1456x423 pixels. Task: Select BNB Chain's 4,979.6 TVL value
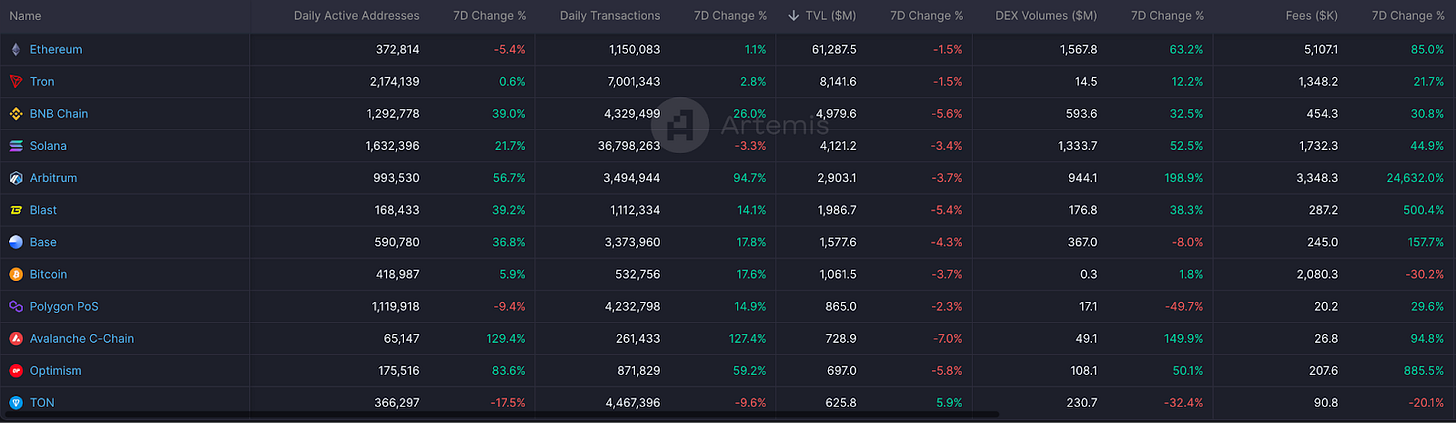click(x=835, y=113)
